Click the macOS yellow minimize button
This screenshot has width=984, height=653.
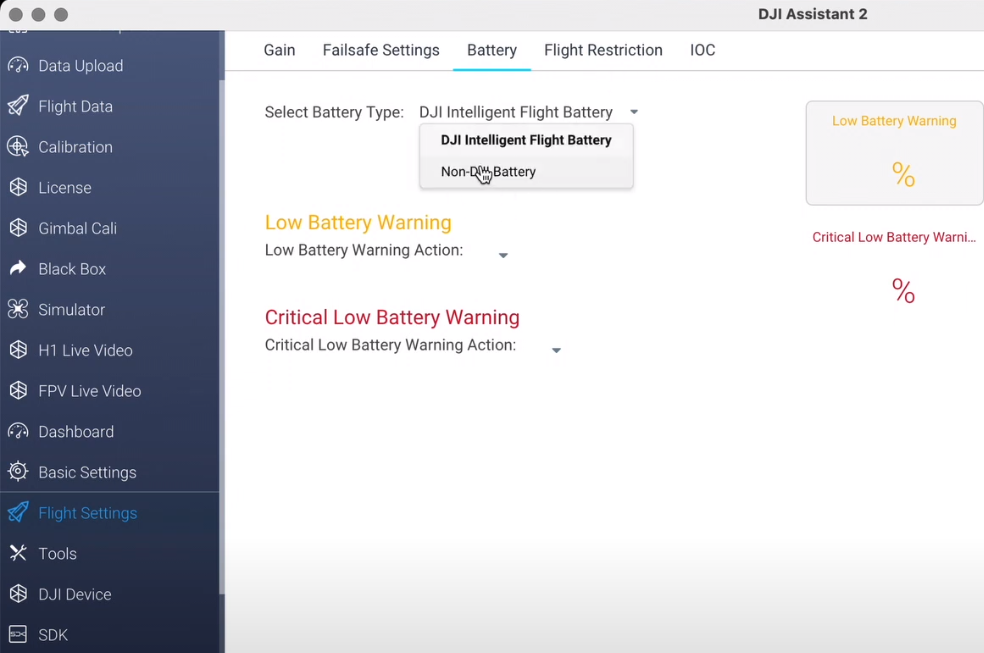[38, 14]
